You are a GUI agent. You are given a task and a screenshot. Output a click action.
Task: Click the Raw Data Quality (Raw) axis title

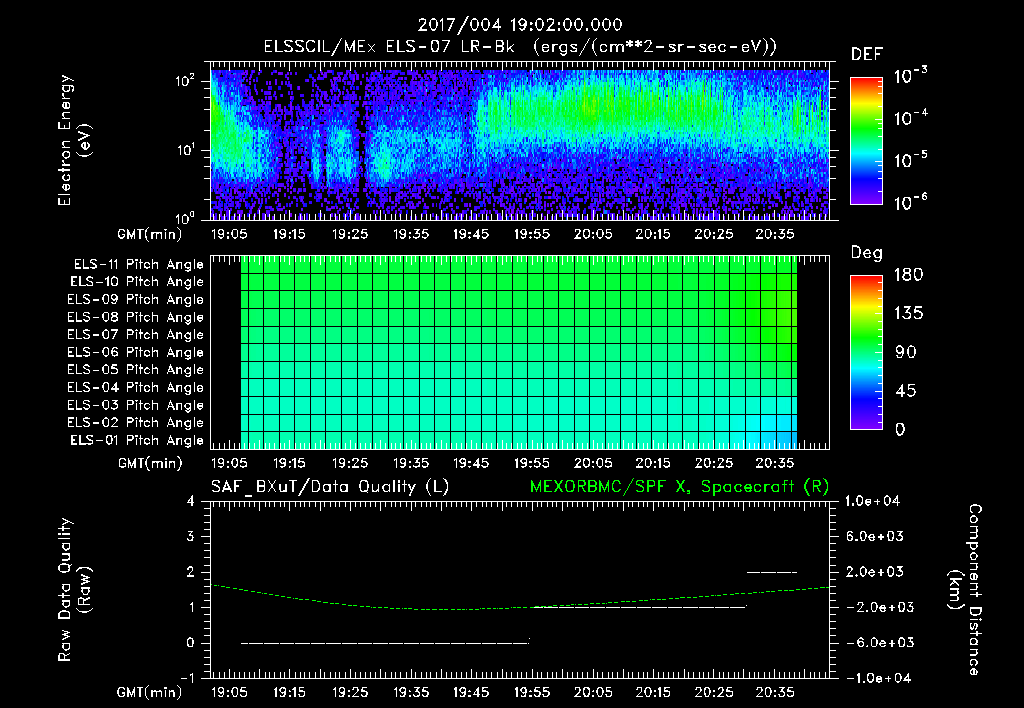(74, 590)
